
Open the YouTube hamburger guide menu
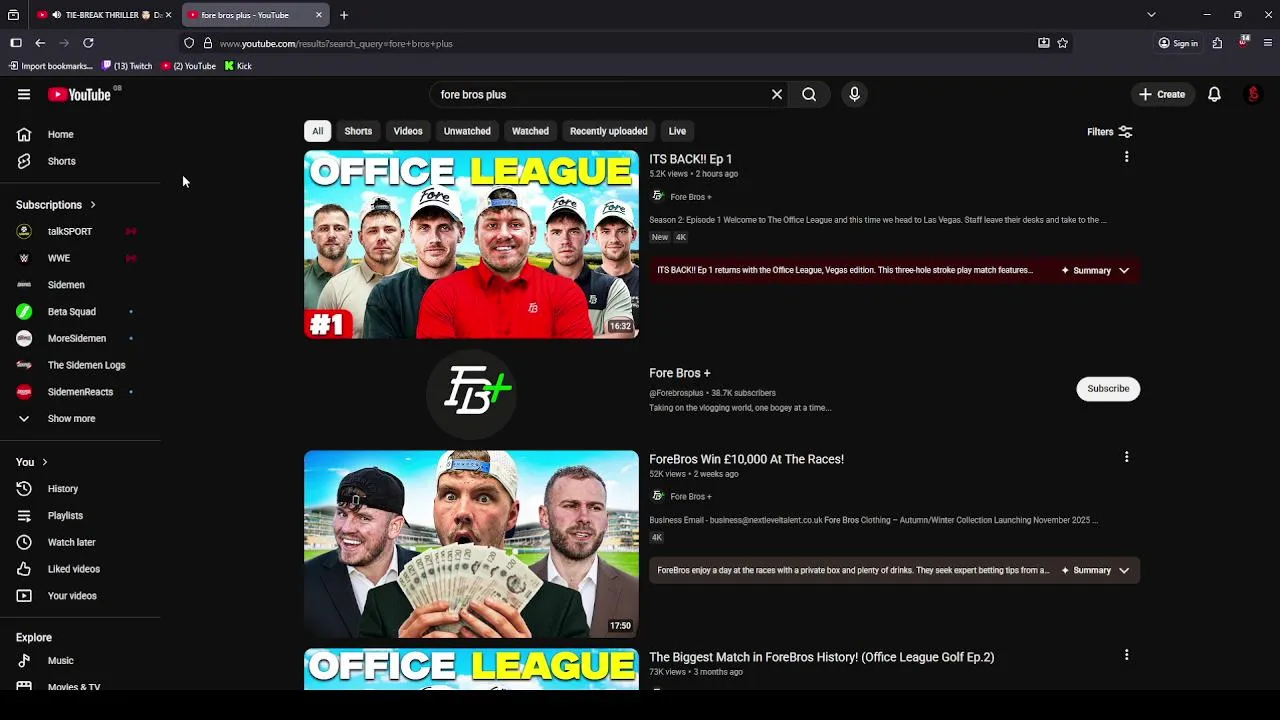24,94
